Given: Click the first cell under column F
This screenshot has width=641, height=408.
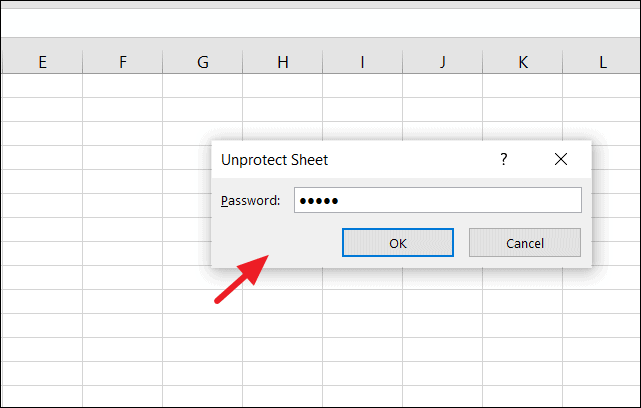Looking at the screenshot, I should pos(122,86).
